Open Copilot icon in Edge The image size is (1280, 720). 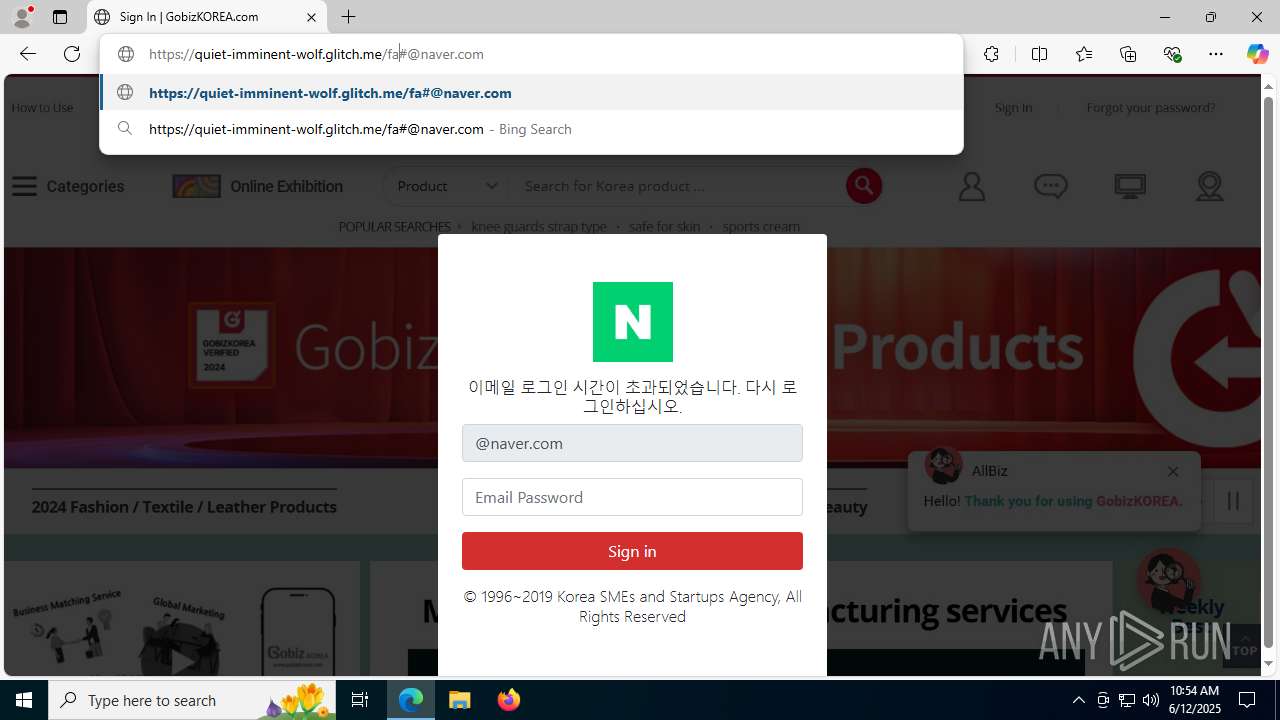point(1257,54)
